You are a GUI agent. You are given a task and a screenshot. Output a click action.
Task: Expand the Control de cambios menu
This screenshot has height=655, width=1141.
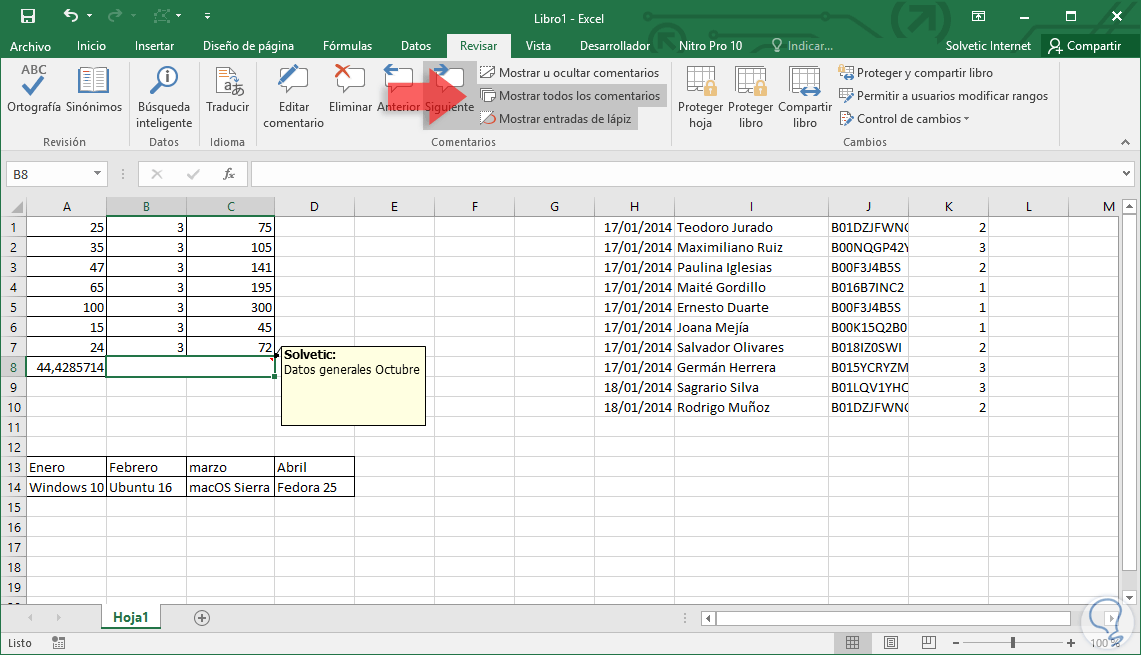coord(905,119)
